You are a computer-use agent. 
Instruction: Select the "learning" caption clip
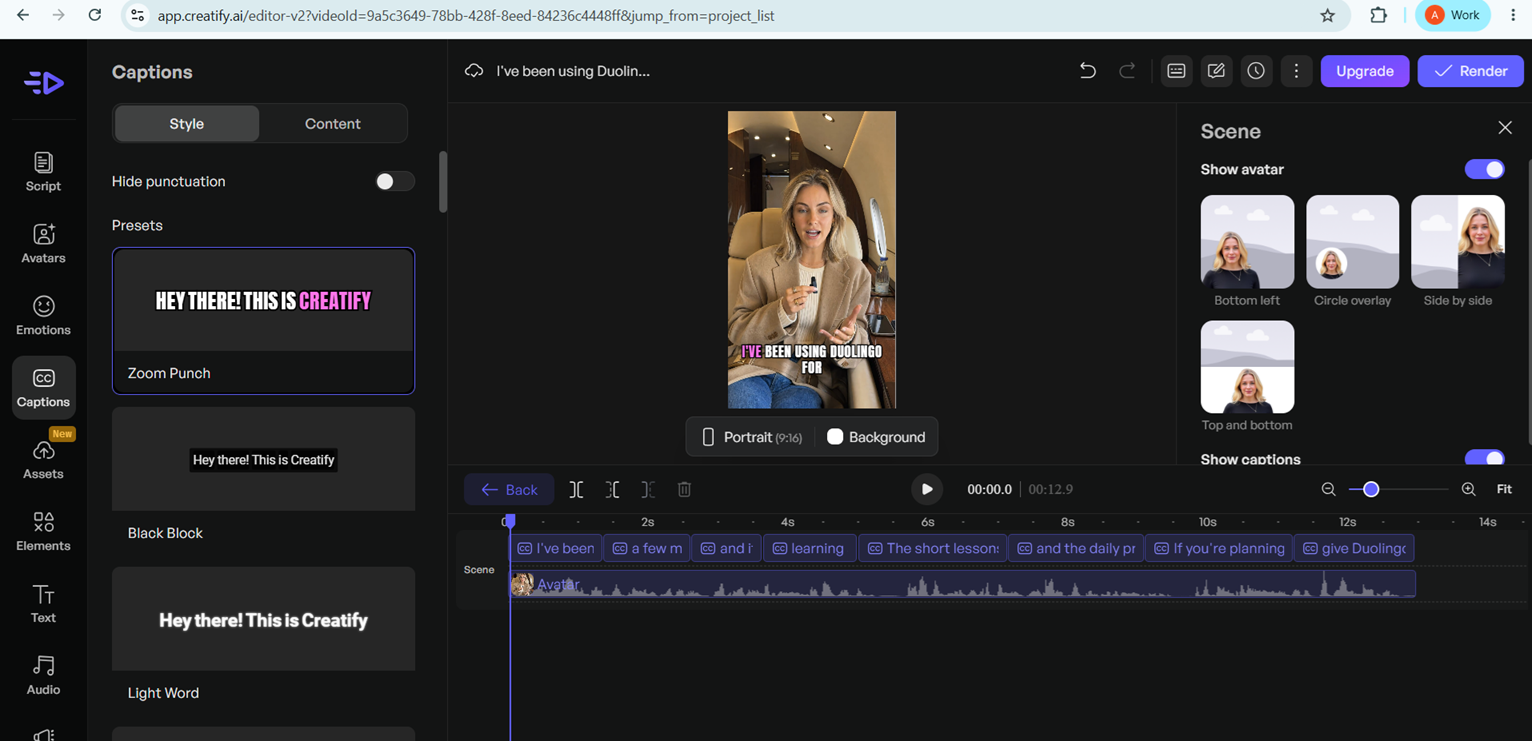click(x=809, y=548)
